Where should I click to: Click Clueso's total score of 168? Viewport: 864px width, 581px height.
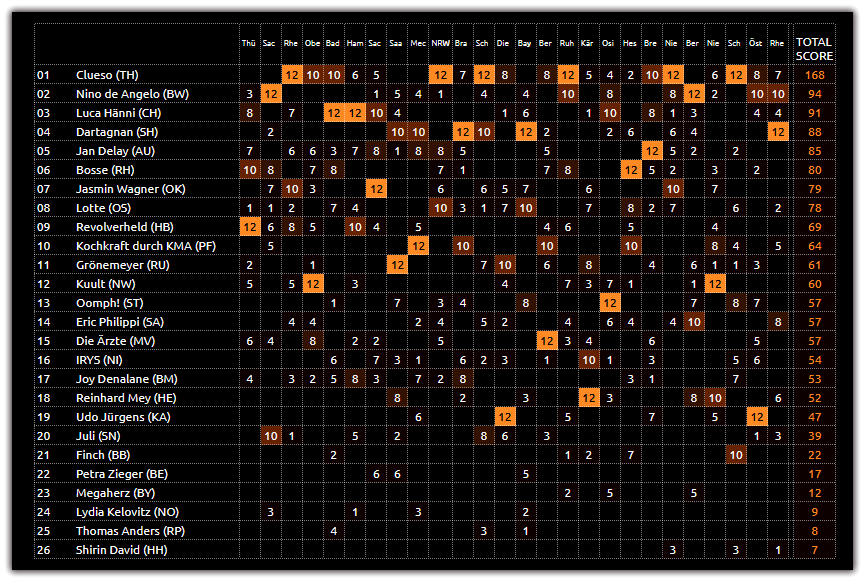814,75
